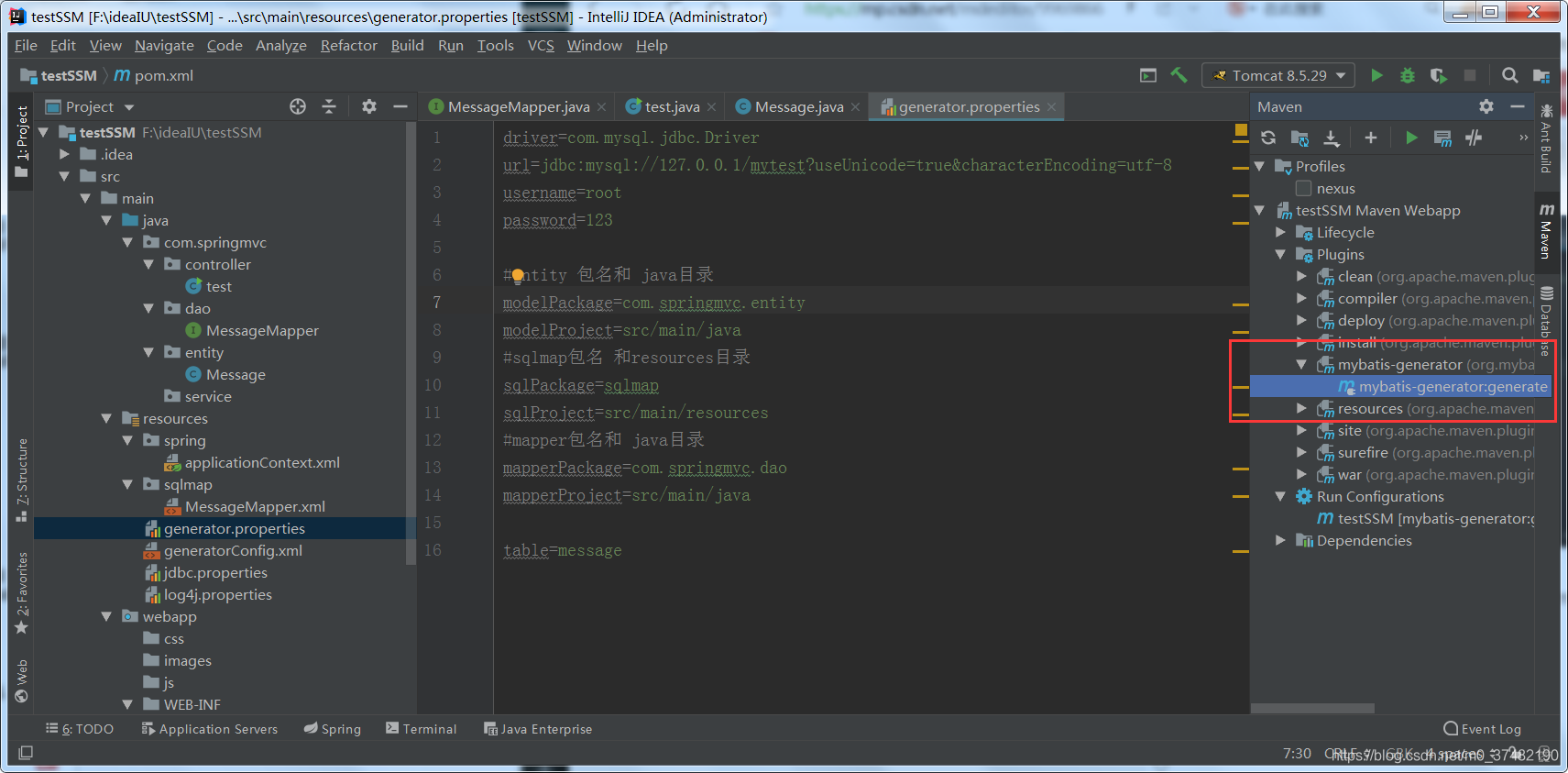Image resolution: width=1568 pixels, height=773 pixels.
Task: Open the Database side tool tab
Action: coord(1546,323)
